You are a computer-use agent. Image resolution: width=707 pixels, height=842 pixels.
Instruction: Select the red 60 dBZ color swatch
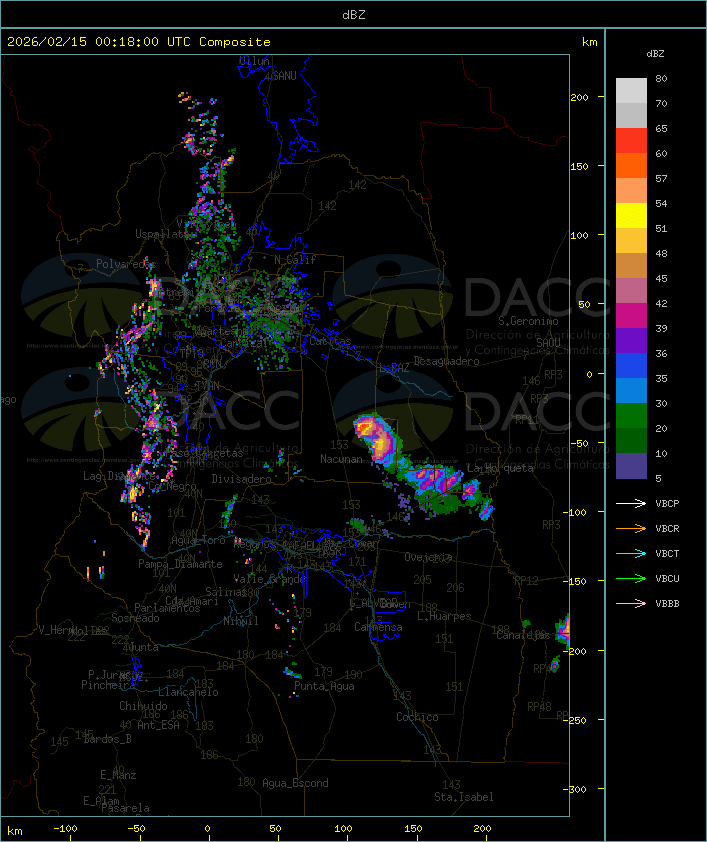click(x=631, y=140)
